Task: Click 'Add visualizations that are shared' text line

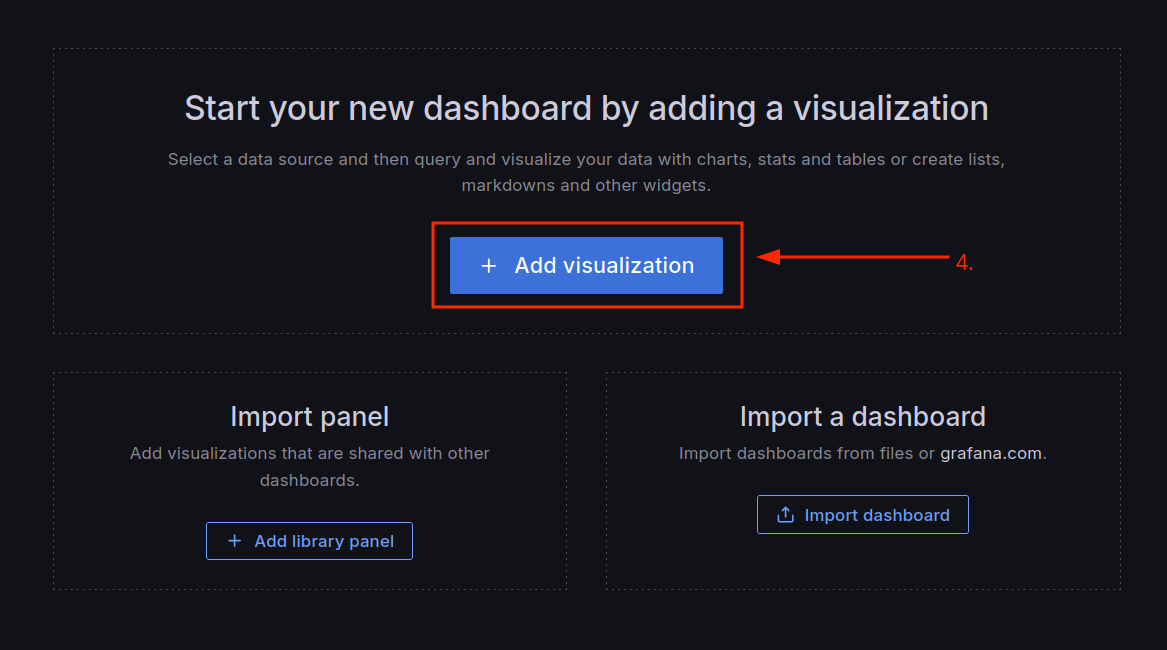Action: (x=310, y=453)
